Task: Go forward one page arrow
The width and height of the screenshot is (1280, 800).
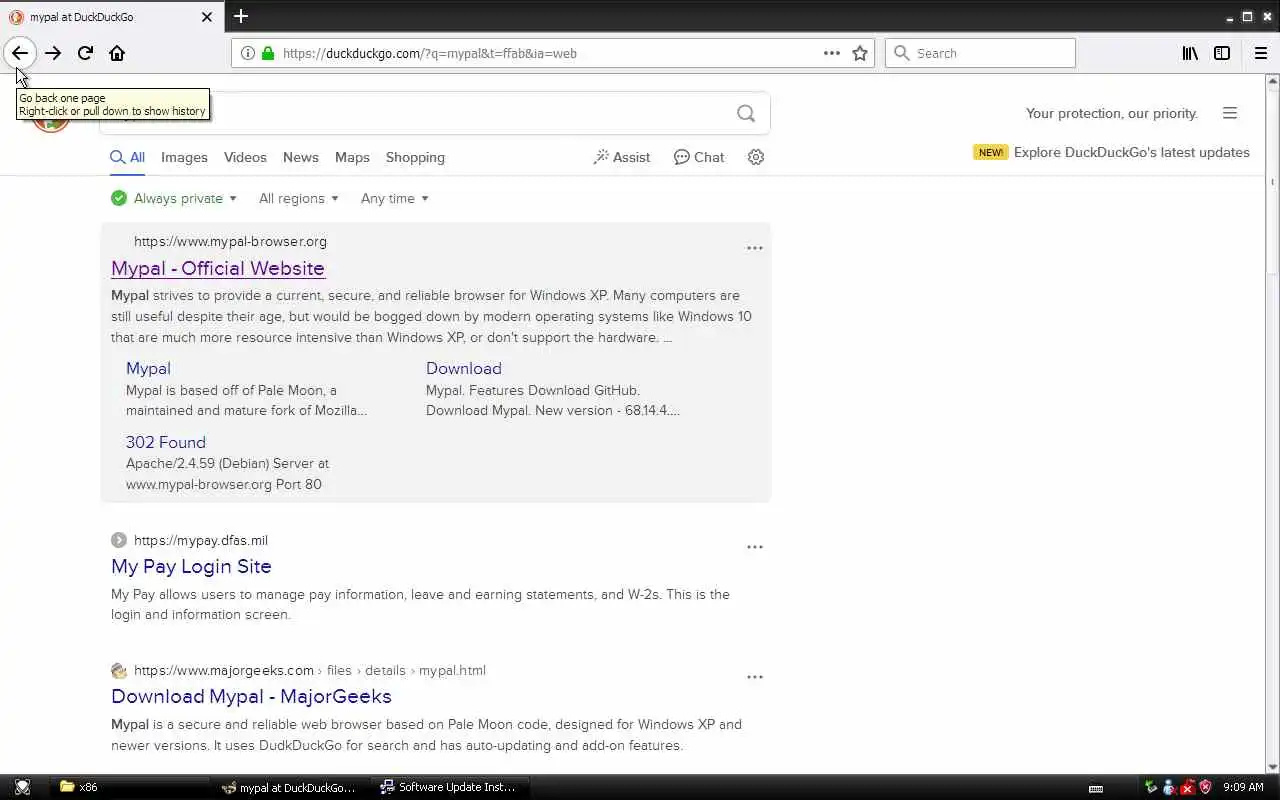Action: pyautogui.click(x=53, y=53)
